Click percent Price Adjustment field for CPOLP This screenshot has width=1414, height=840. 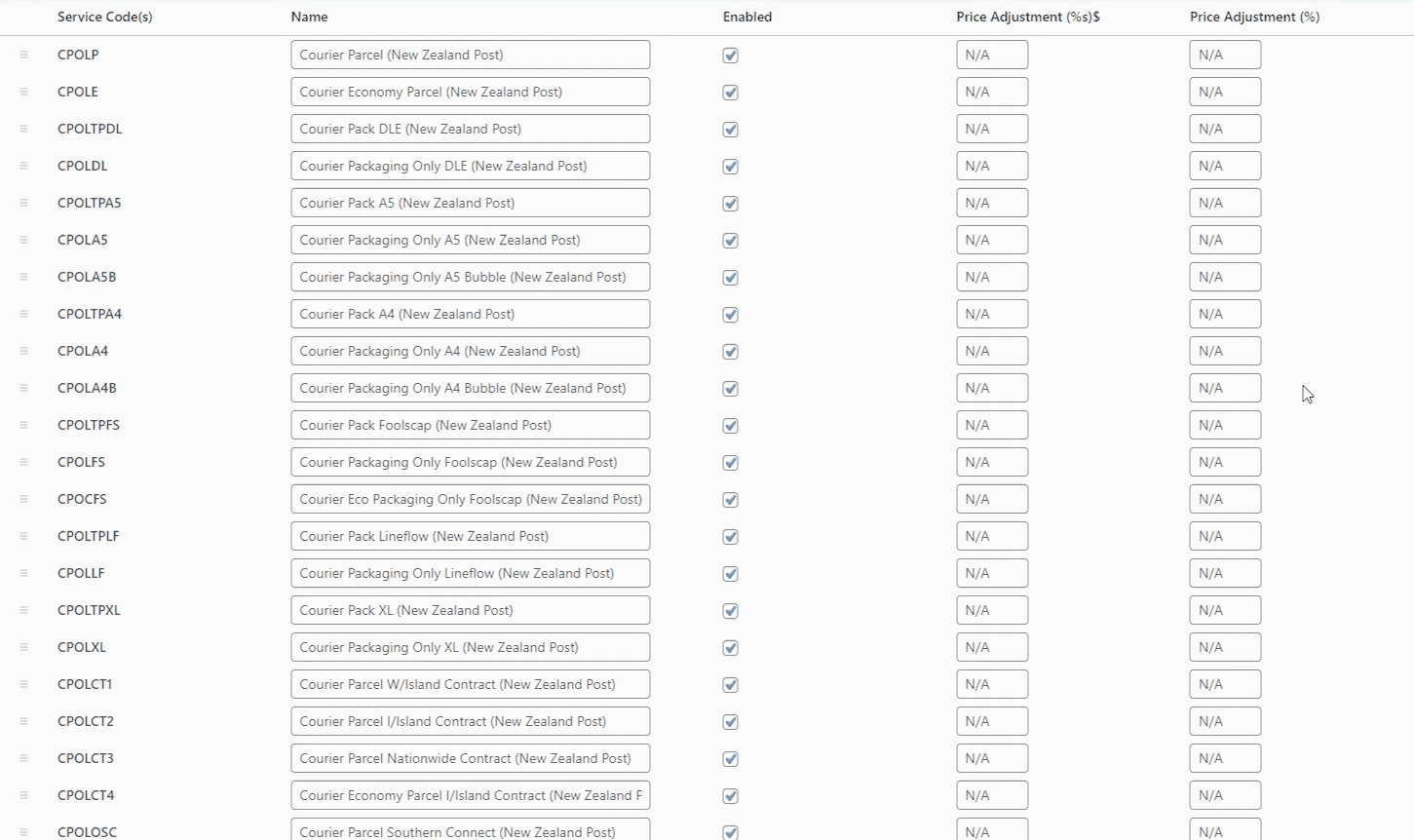pyautogui.click(x=1225, y=55)
